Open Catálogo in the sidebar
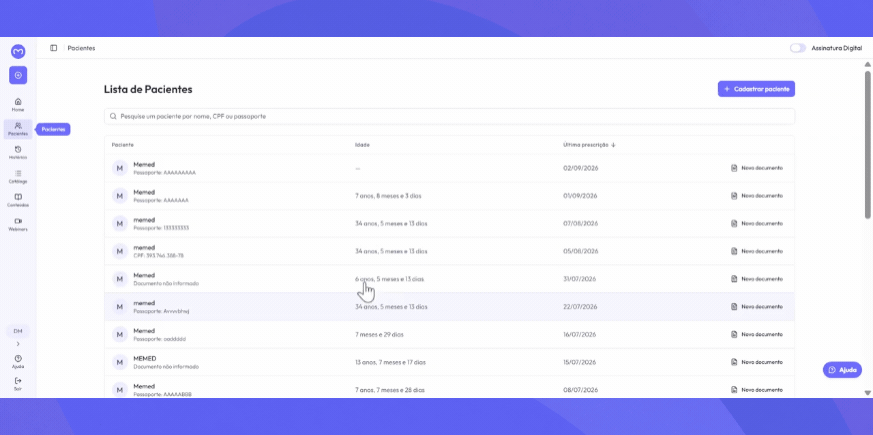The height and width of the screenshot is (435, 873). click(18, 177)
